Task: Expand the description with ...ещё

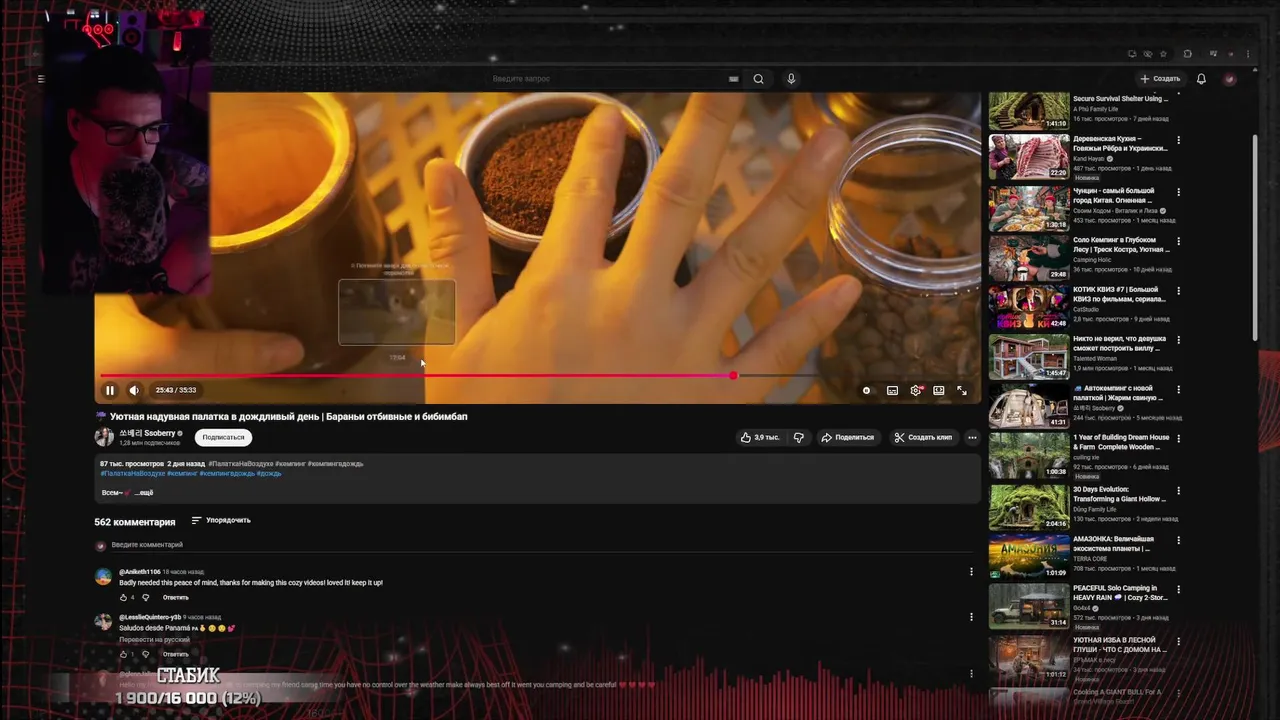Action: 142,493
